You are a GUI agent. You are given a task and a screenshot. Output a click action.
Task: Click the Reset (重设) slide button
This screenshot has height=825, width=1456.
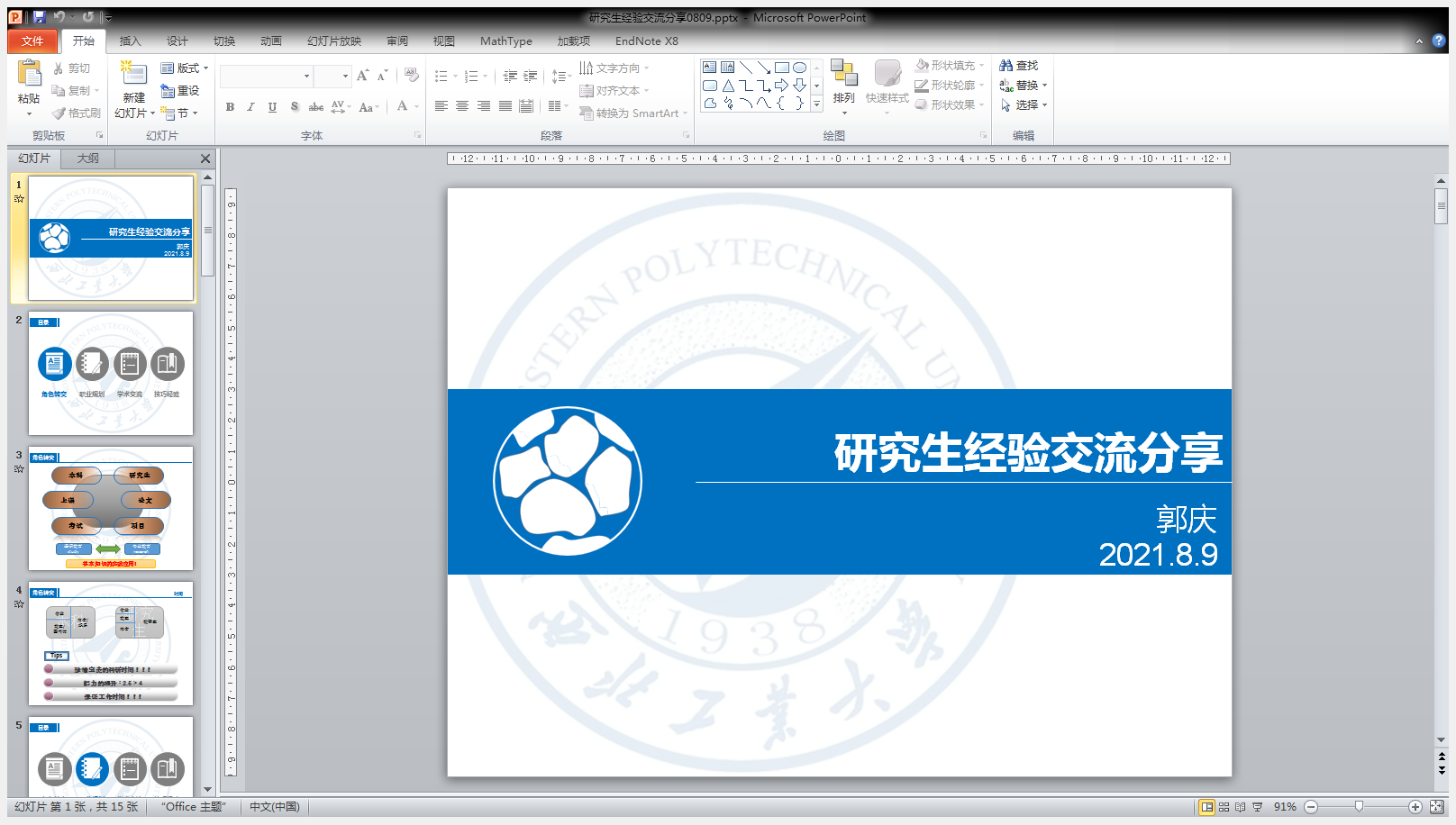(180, 91)
